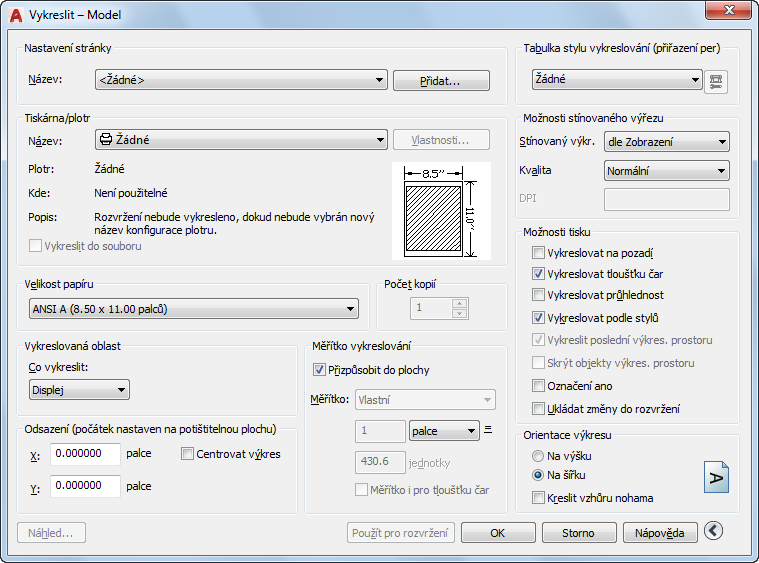The width and height of the screenshot is (759, 563).
Task: Open page setup Název dropdown
Action: click(x=241, y=80)
